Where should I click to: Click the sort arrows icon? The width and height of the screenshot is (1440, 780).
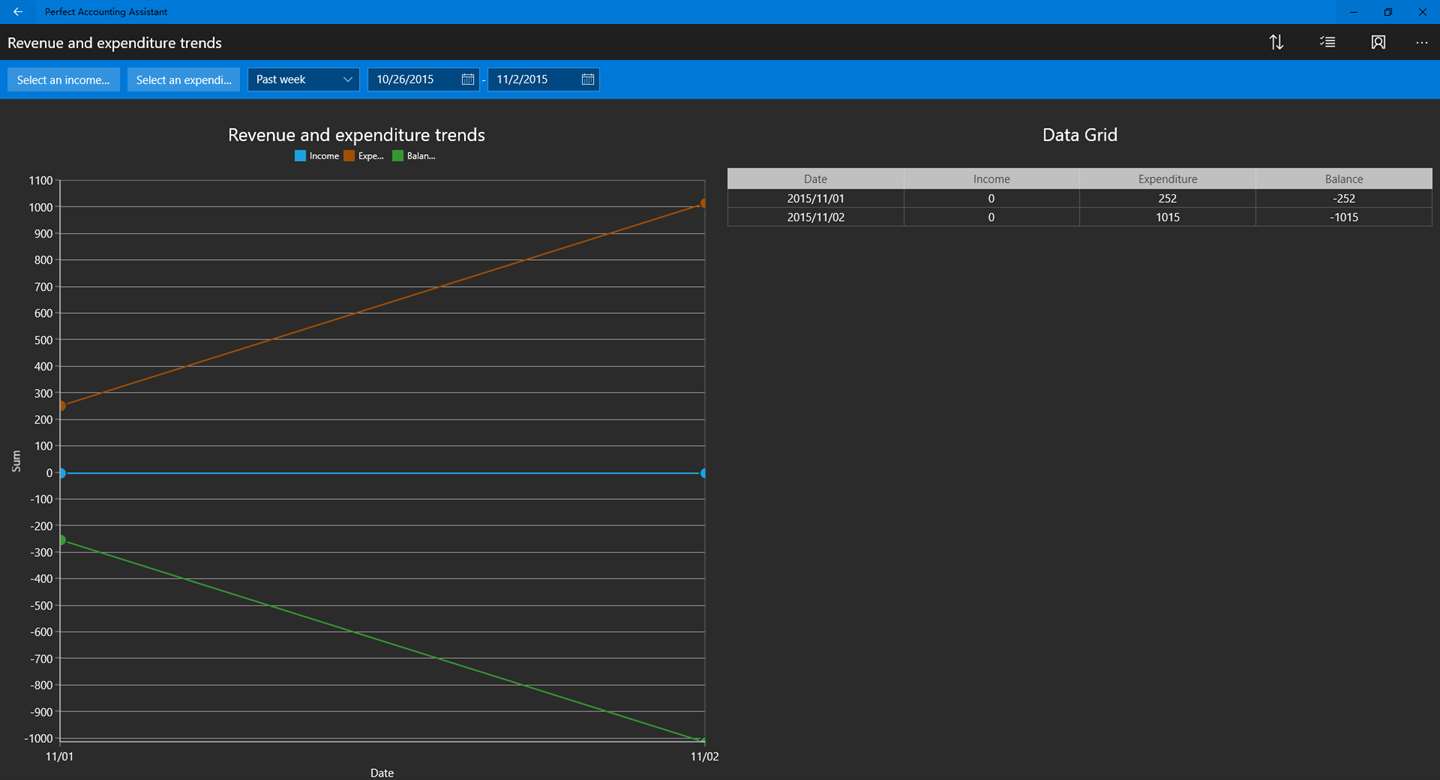(1276, 42)
